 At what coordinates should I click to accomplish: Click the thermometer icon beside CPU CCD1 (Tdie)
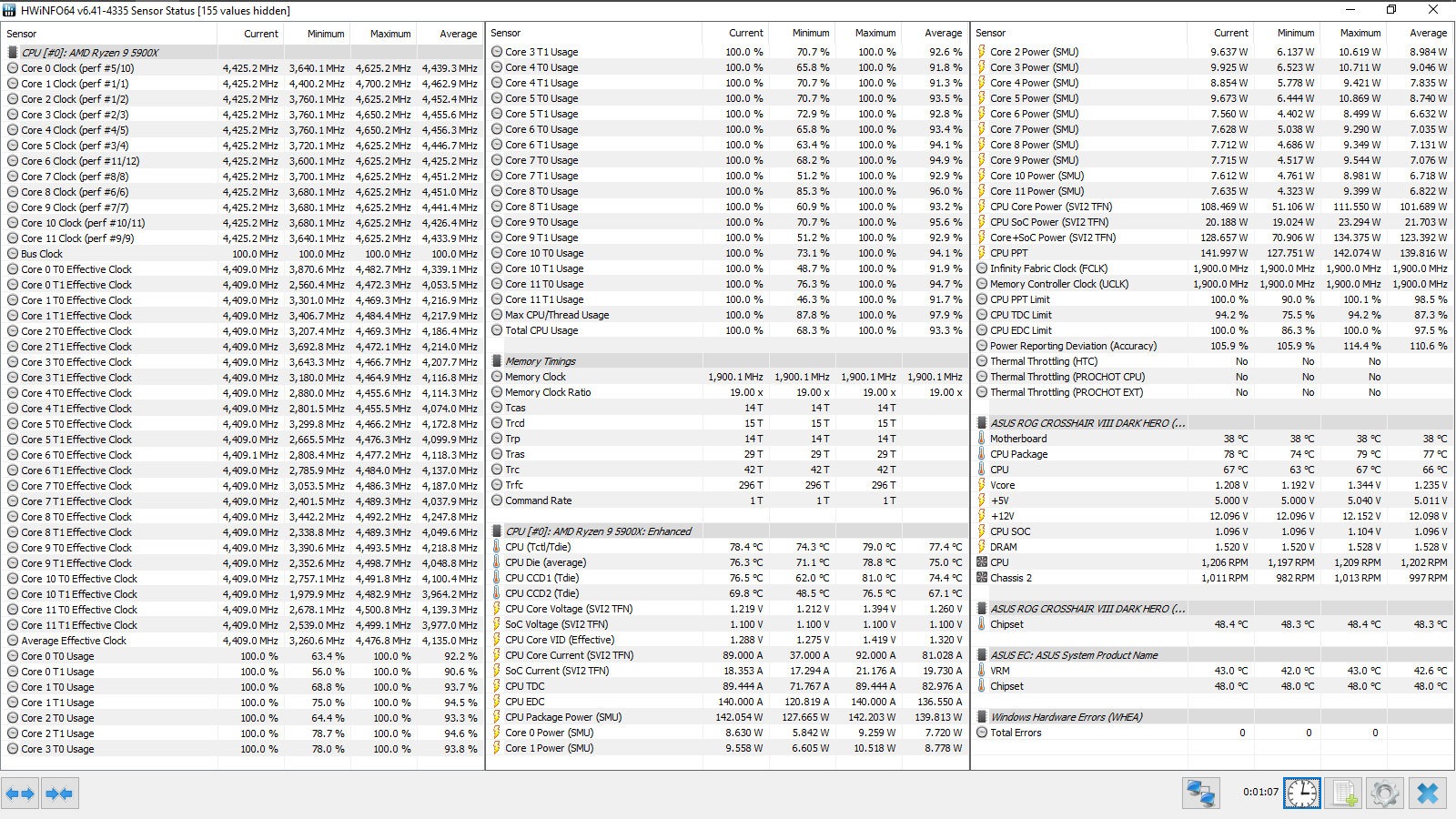497,578
